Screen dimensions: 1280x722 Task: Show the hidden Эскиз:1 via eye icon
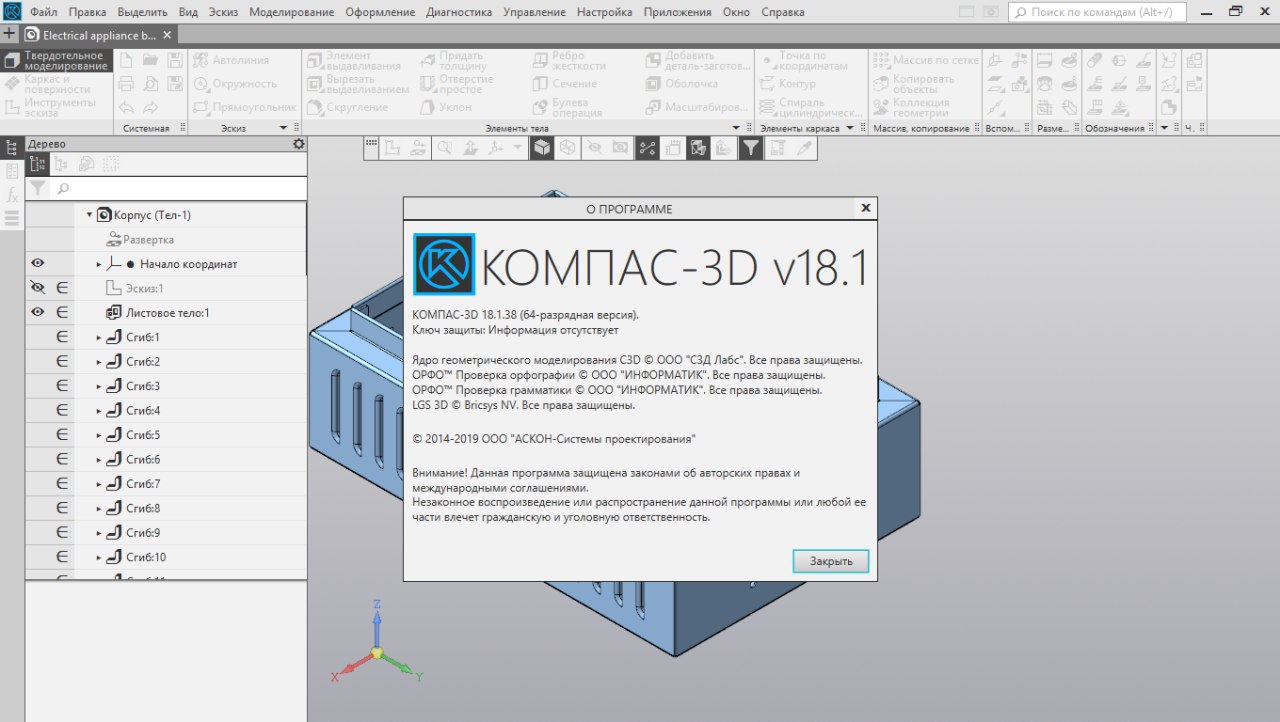coord(37,288)
